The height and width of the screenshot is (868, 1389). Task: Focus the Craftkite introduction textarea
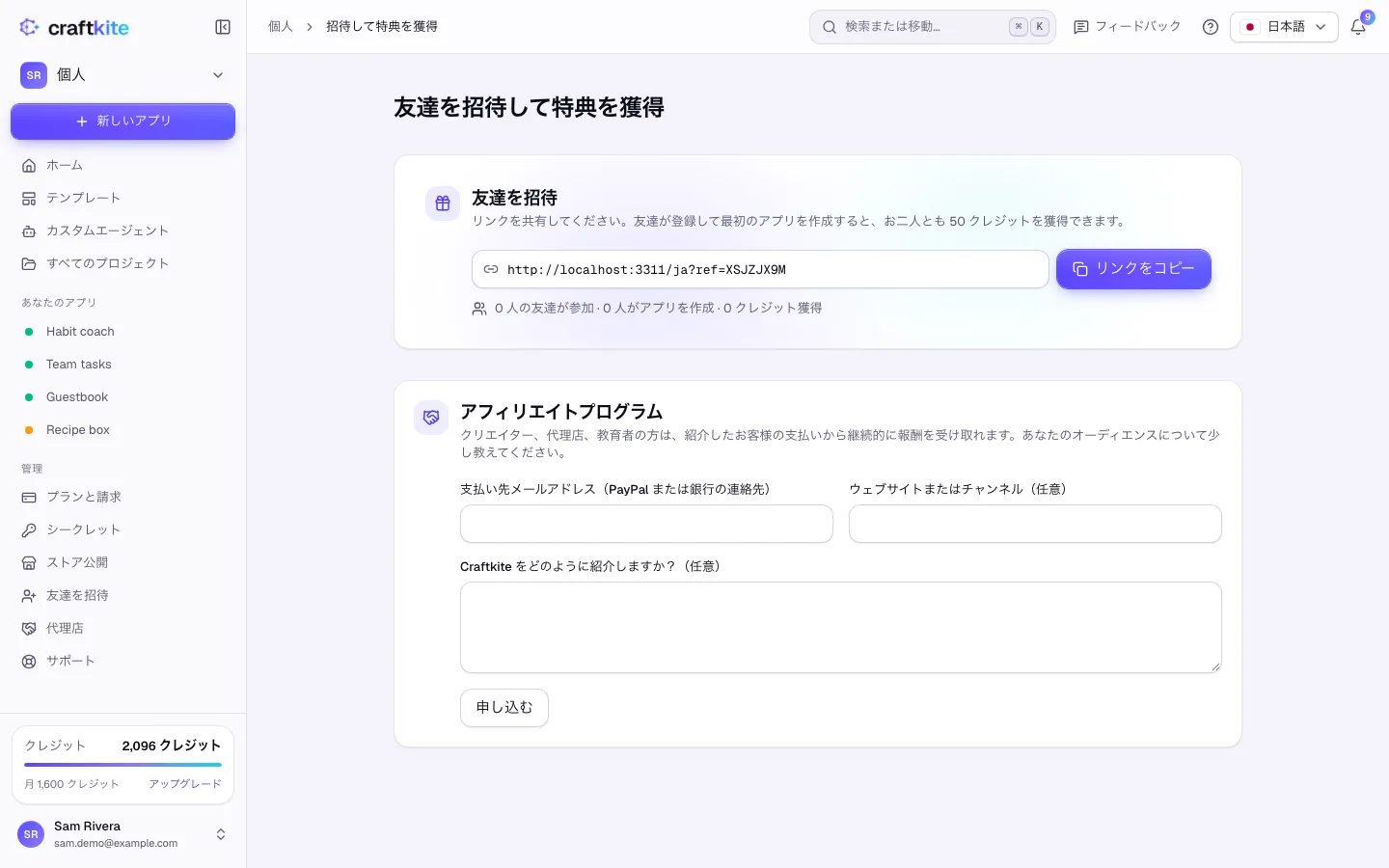pos(841,627)
